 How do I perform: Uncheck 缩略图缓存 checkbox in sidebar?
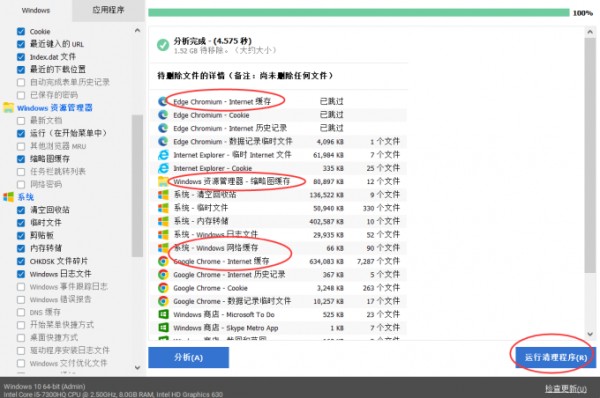point(21,159)
